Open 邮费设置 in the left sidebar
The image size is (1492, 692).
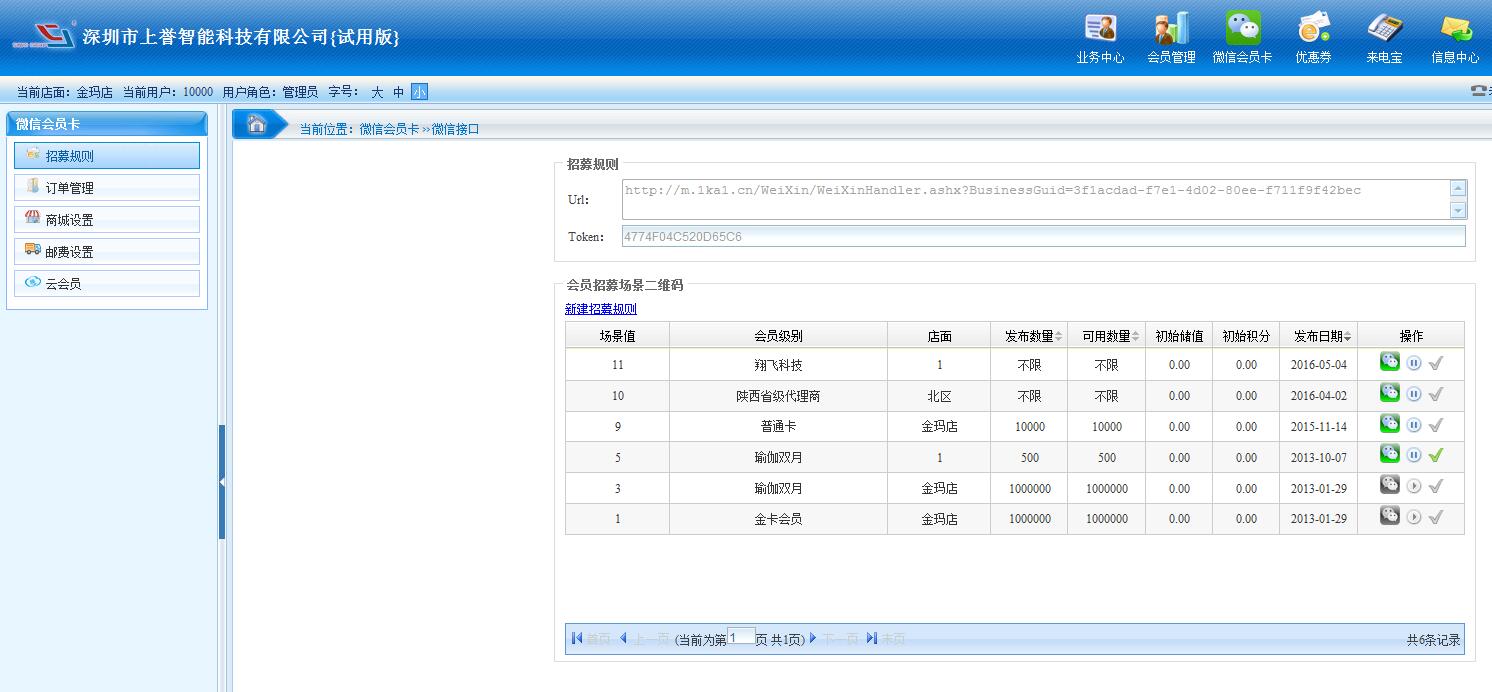[107, 252]
